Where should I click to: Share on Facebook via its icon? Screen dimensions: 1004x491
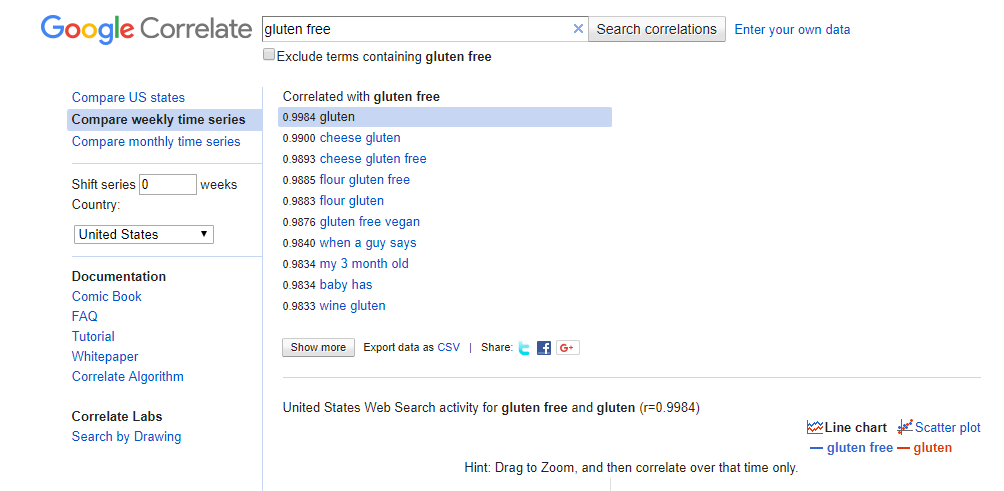pyautogui.click(x=544, y=348)
